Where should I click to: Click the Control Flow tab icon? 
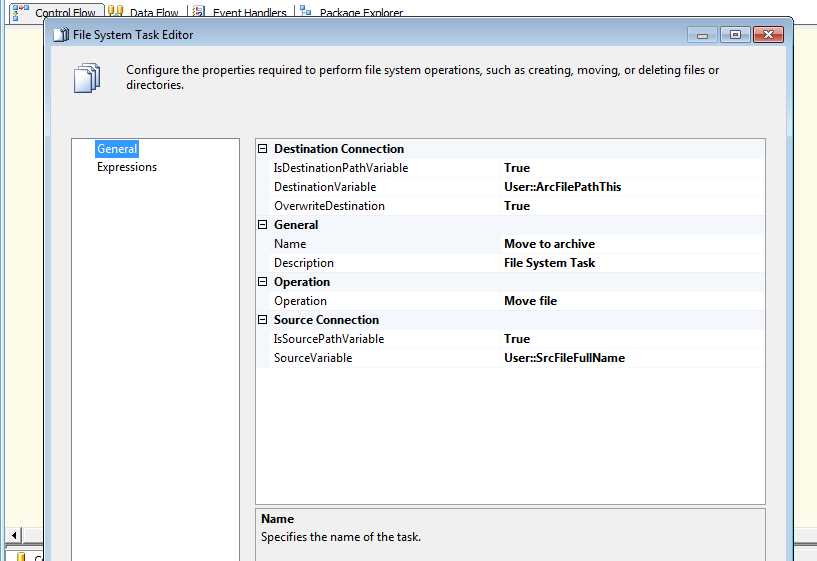tap(20, 12)
